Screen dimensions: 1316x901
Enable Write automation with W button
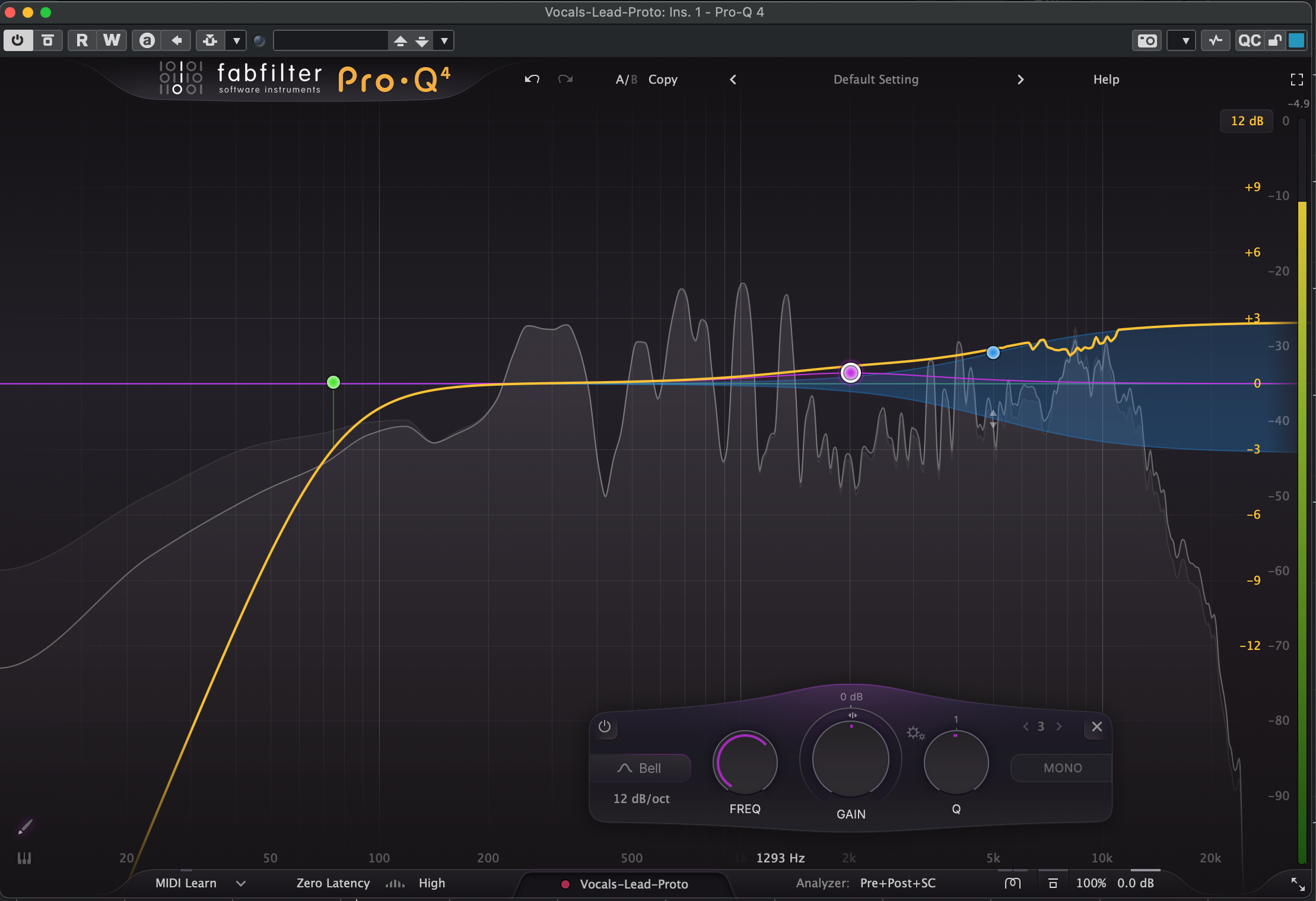[112, 40]
